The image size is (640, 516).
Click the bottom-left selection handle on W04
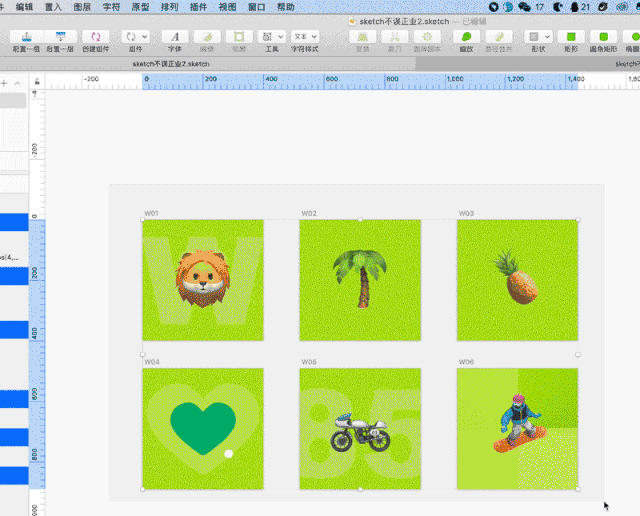tap(142, 489)
